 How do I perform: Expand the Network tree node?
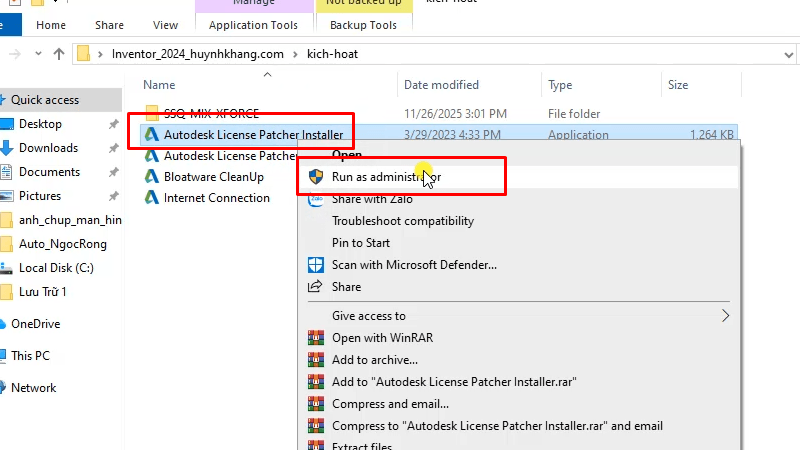(3, 388)
